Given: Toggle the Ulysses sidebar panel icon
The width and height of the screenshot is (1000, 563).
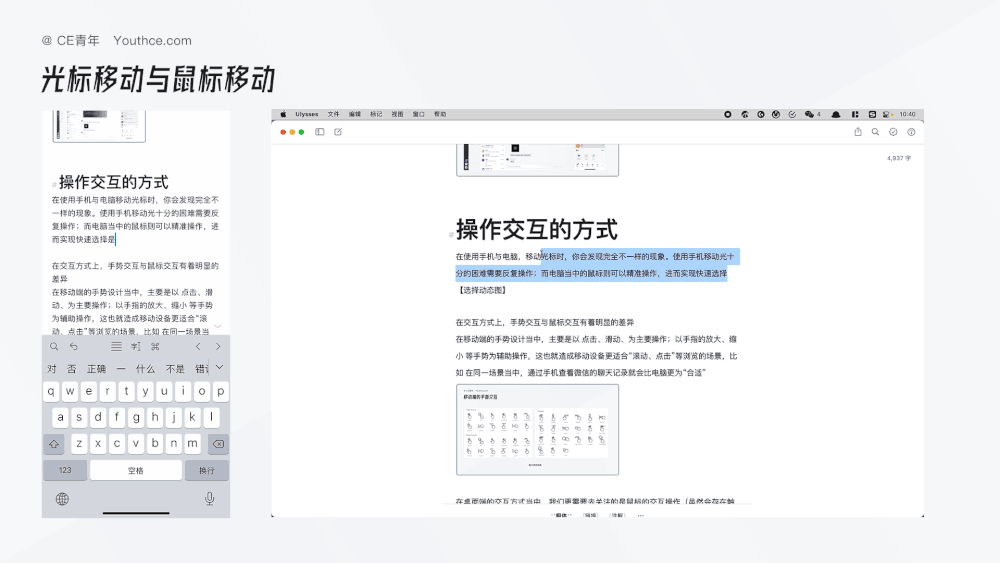Looking at the screenshot, I should click(x=320, y=132).
